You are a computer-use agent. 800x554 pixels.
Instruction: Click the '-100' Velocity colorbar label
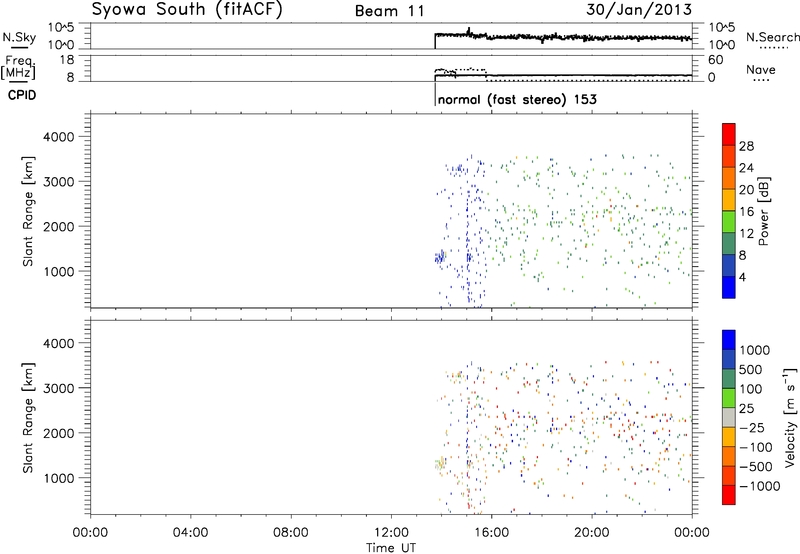[756, 447]
